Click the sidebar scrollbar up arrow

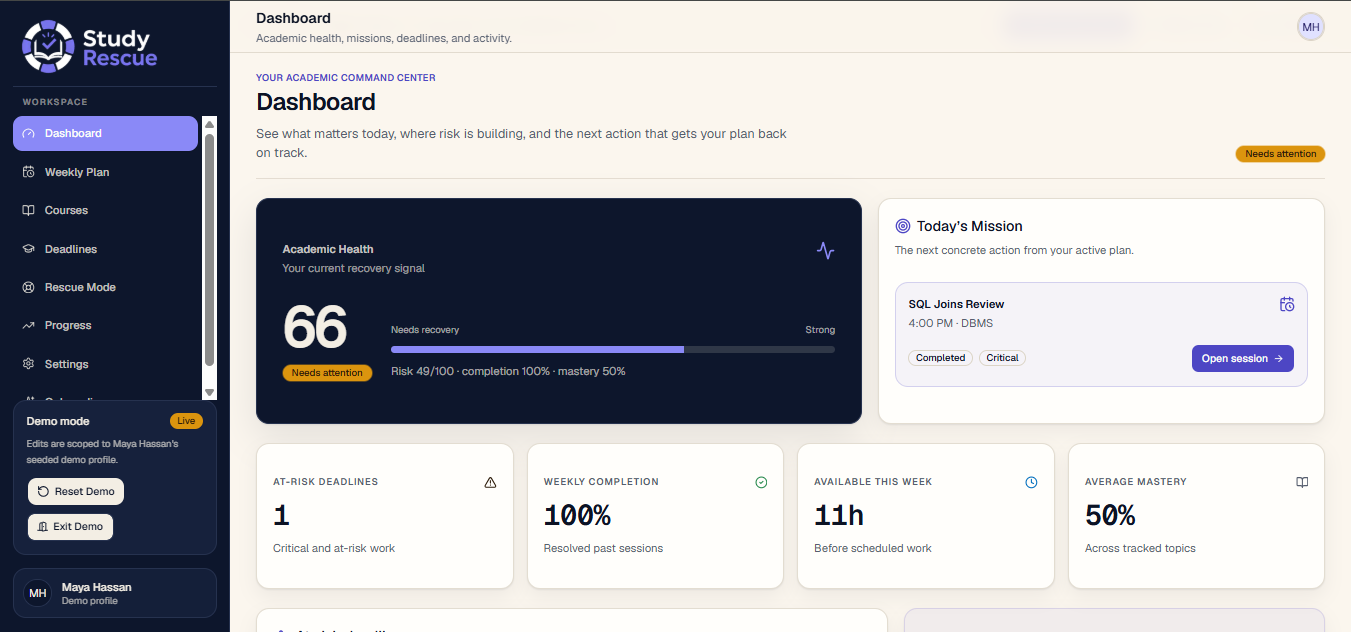(x=209, y=124)
